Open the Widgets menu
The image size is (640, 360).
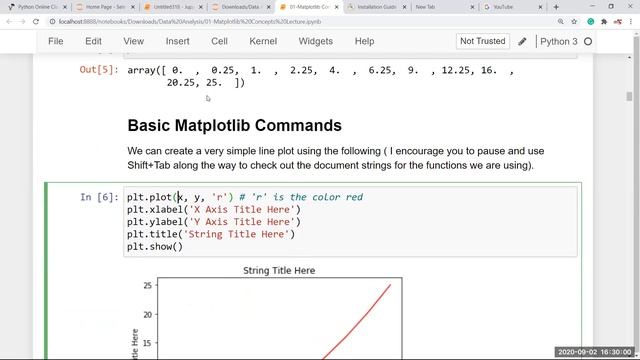(x=316, y=41)
